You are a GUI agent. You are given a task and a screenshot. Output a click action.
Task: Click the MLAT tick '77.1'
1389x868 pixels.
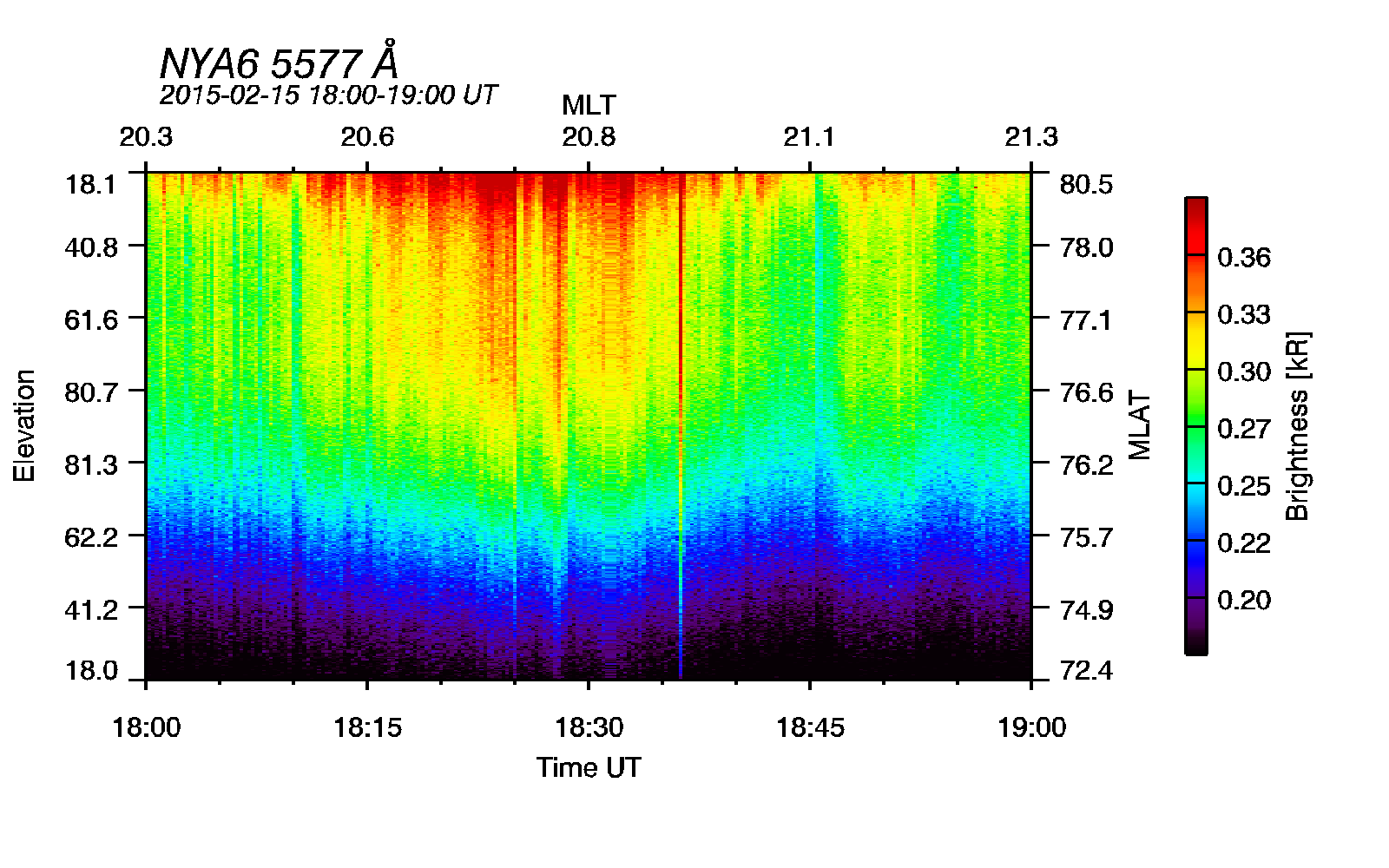coord(1086,319)
